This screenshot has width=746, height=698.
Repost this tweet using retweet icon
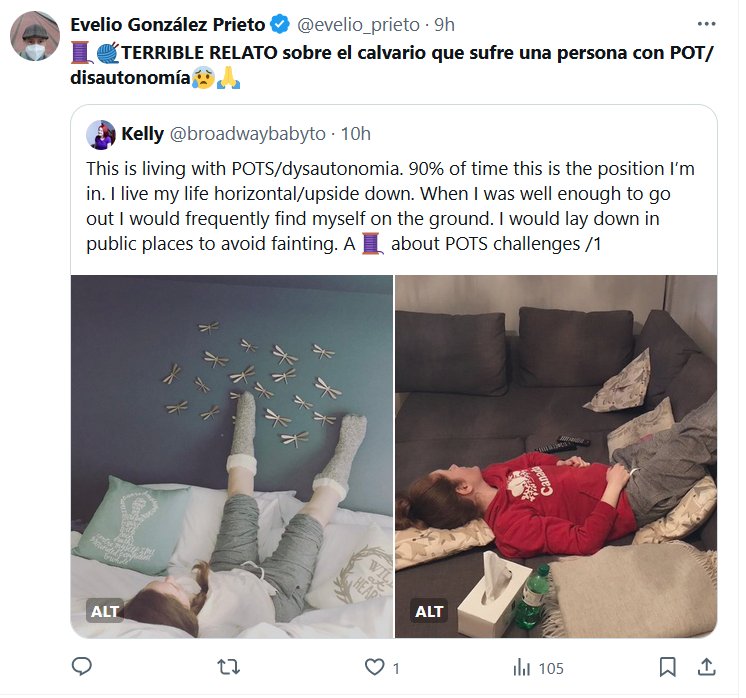pos(229,667)
